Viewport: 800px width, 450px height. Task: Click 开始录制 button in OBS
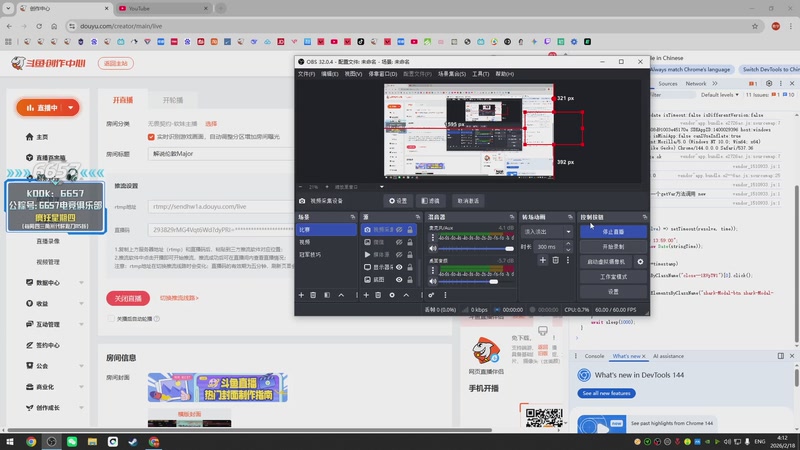pos(613,246)
